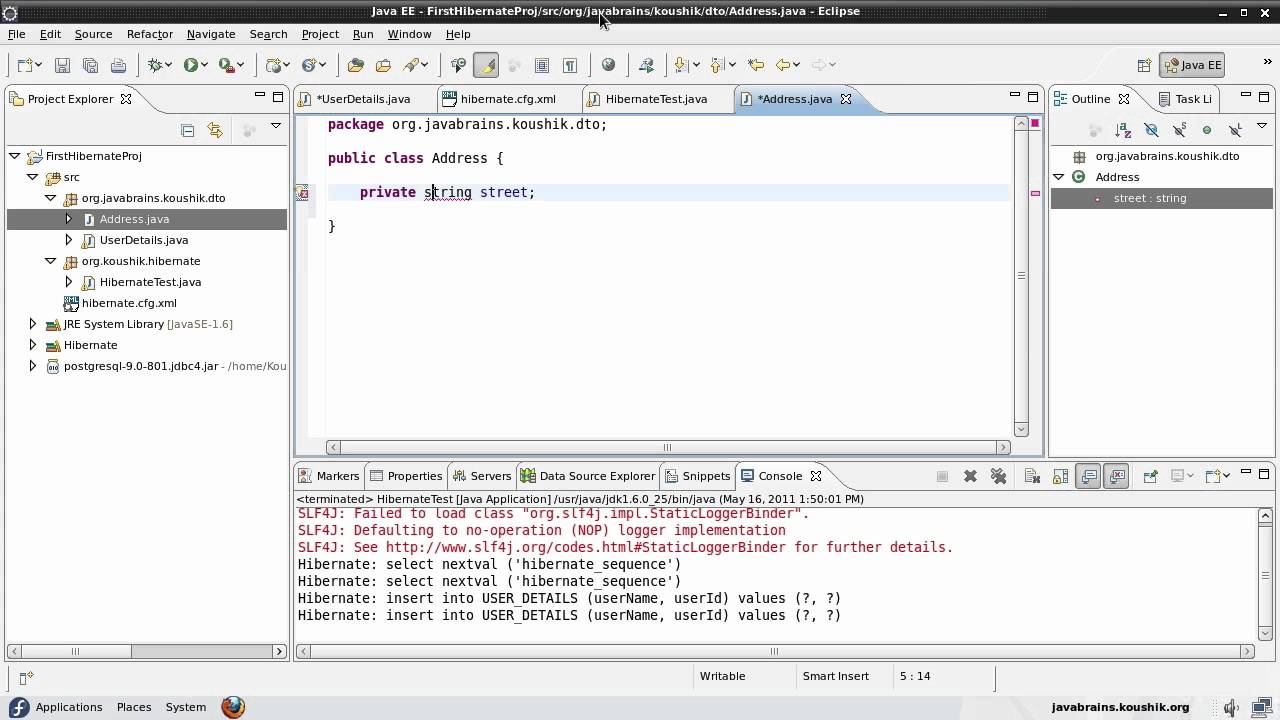The height and width of the screenshot is (720, 1280).
Task: Click the Print toolbar icon
Action: [x=118, y=65]
